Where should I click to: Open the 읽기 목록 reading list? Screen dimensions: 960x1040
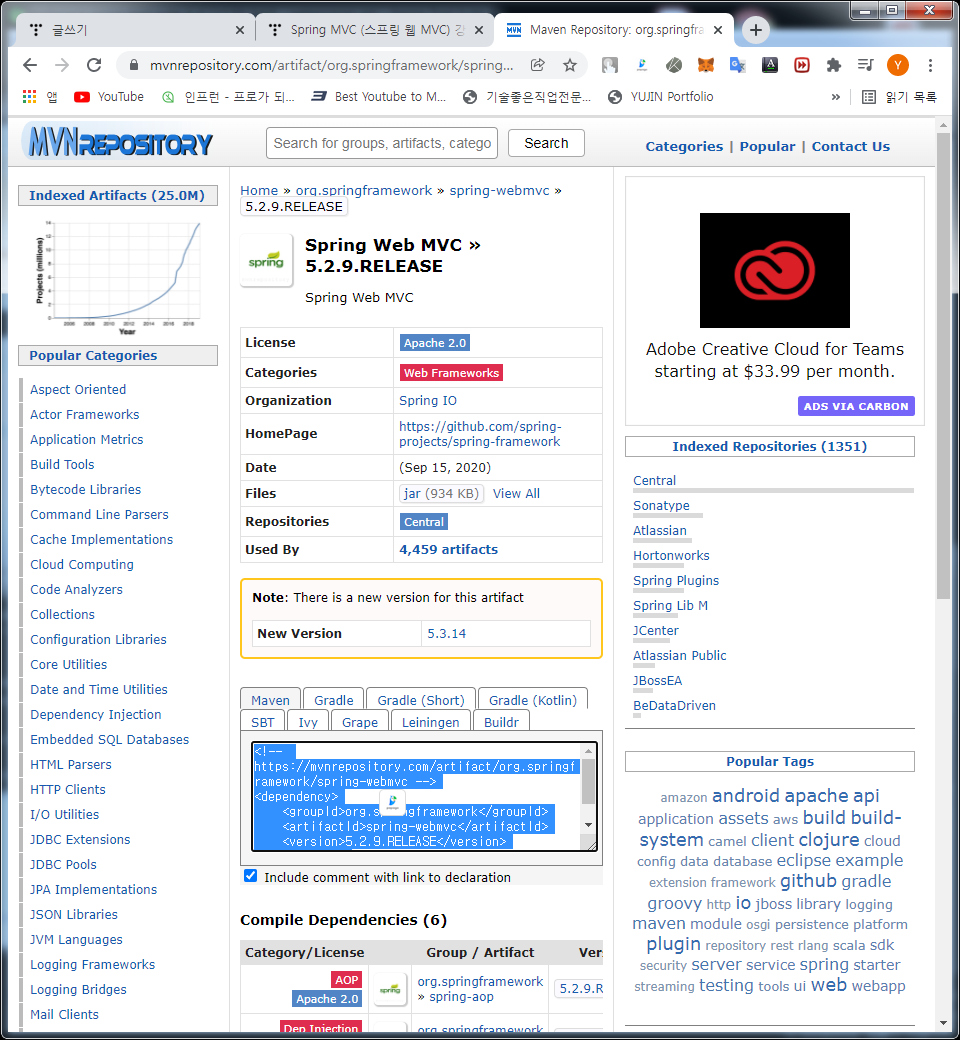coord(899,97)
